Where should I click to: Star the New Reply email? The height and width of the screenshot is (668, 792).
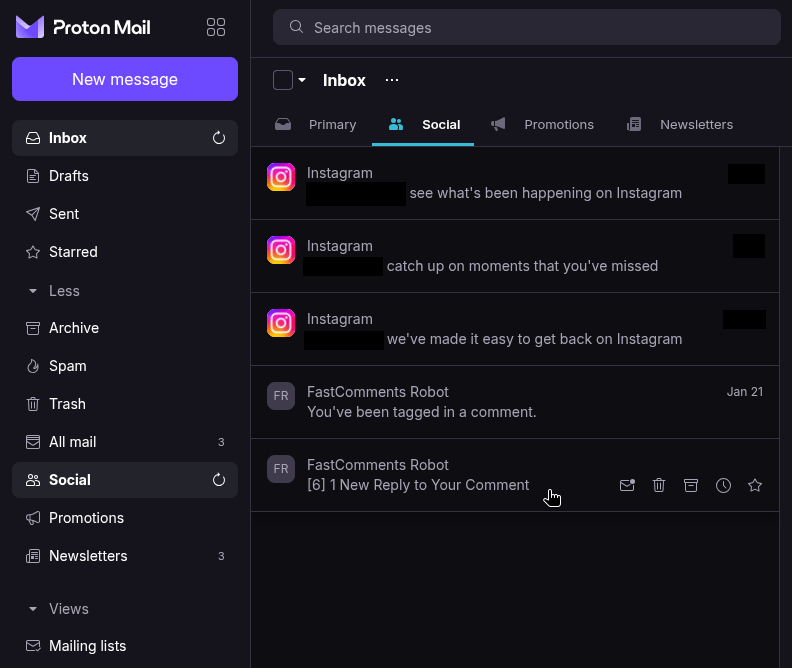coord(755,485)
